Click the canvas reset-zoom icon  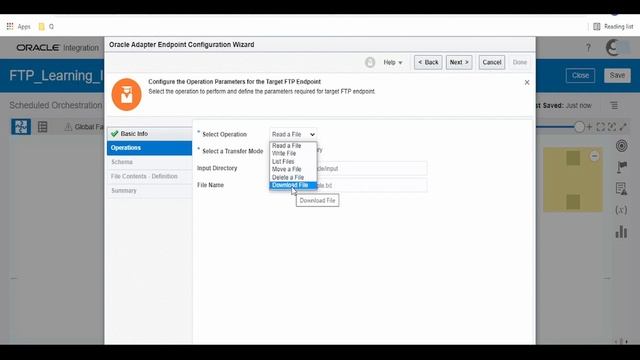(x=611, y=127)
